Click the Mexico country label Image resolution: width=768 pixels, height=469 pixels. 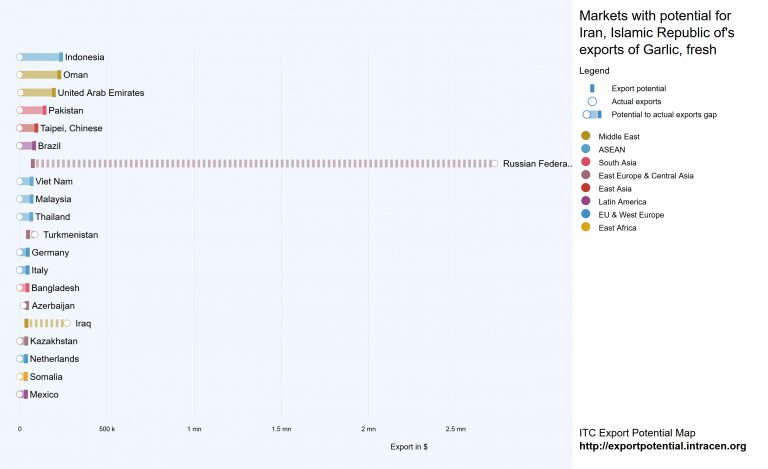click(x=44, y=395)
